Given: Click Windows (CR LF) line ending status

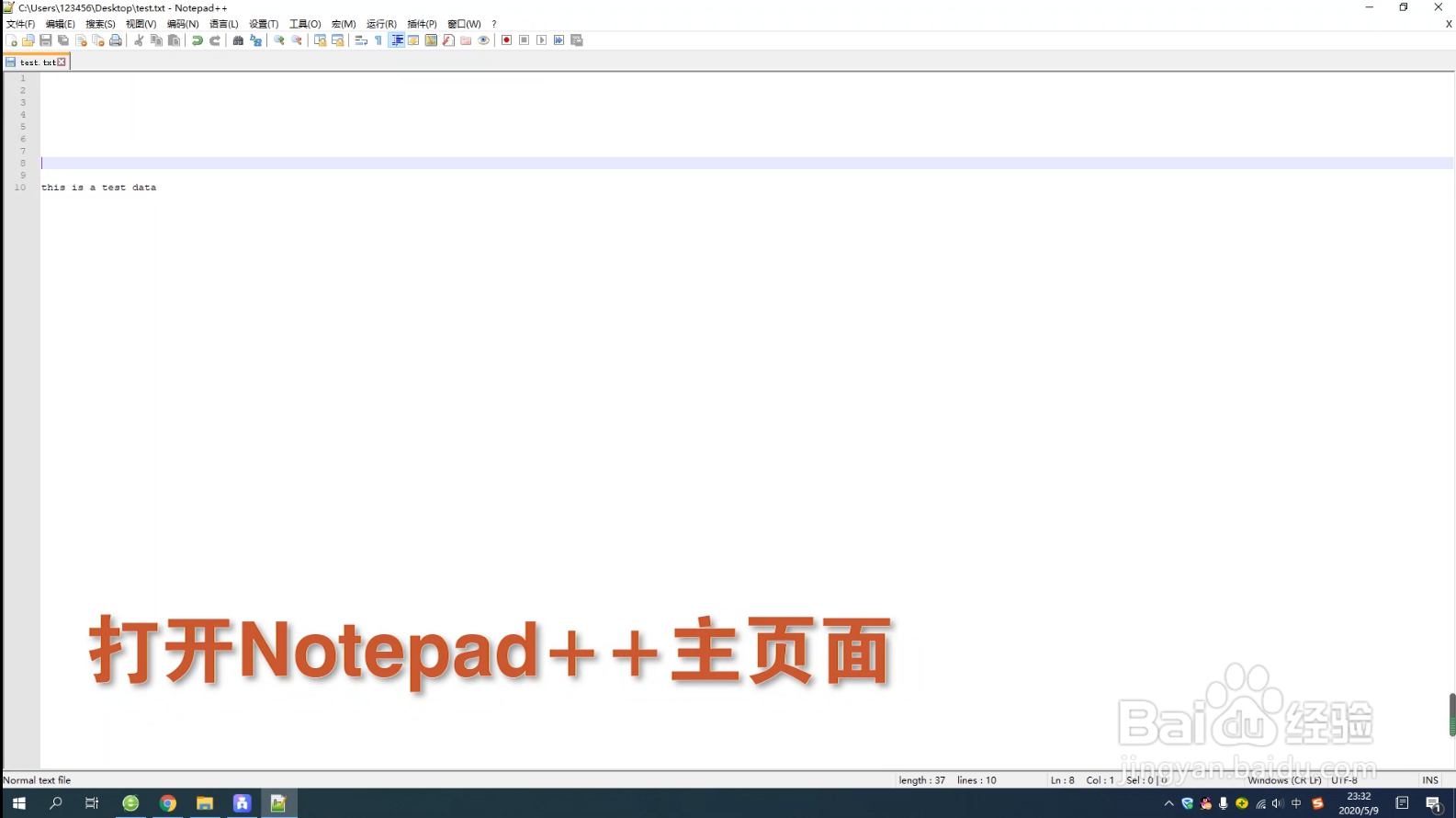Looking at the screenshot, I should (1284, 780).
